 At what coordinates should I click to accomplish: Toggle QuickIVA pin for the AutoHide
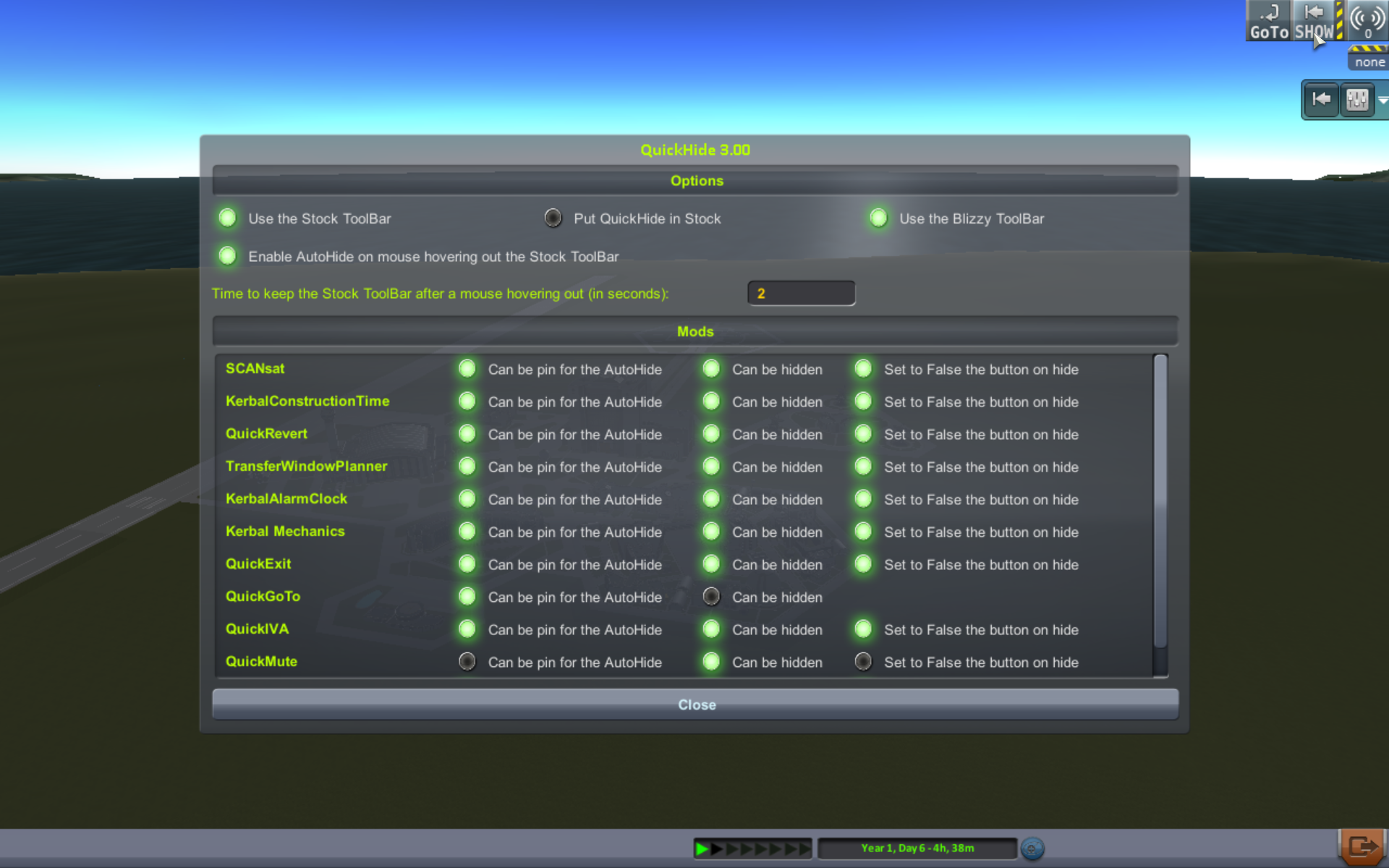467,629
